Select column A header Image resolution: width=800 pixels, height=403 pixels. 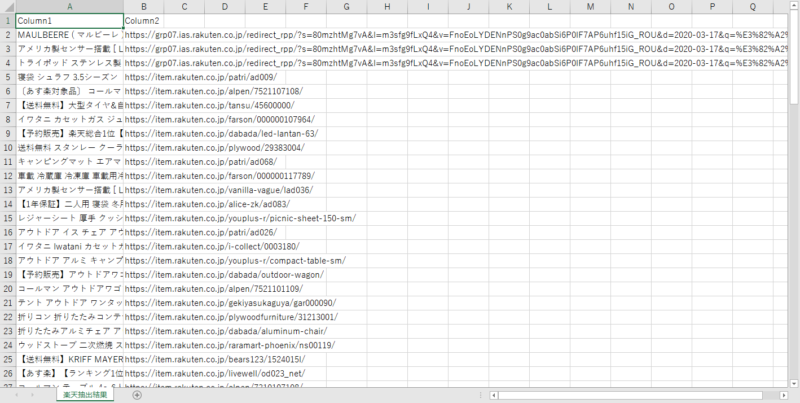(69, 6)
